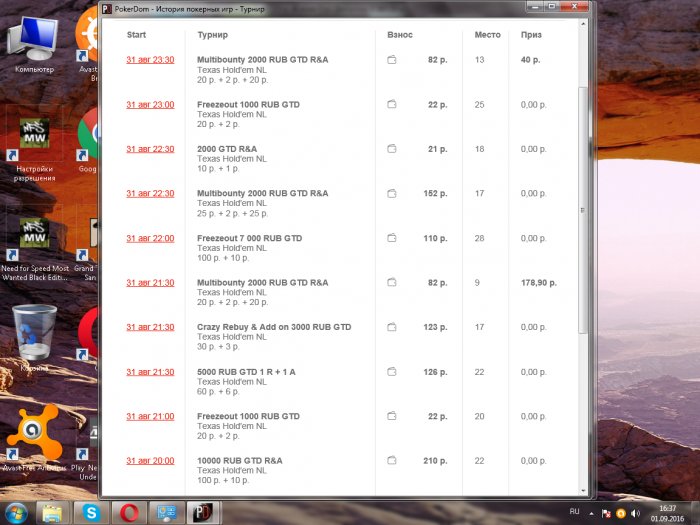The height and width of the screenshot is (525, 700).
Task: Open 31 авг 23:00 tournament link
Action: click(150, 104)
